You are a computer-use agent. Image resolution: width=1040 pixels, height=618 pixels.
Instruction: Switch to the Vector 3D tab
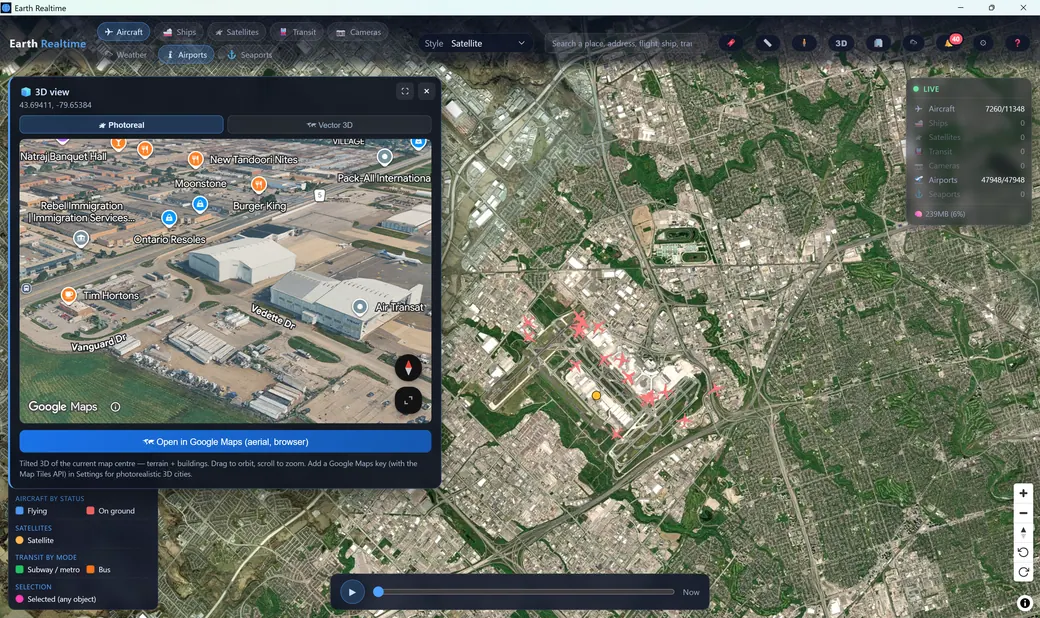(330, 125)
